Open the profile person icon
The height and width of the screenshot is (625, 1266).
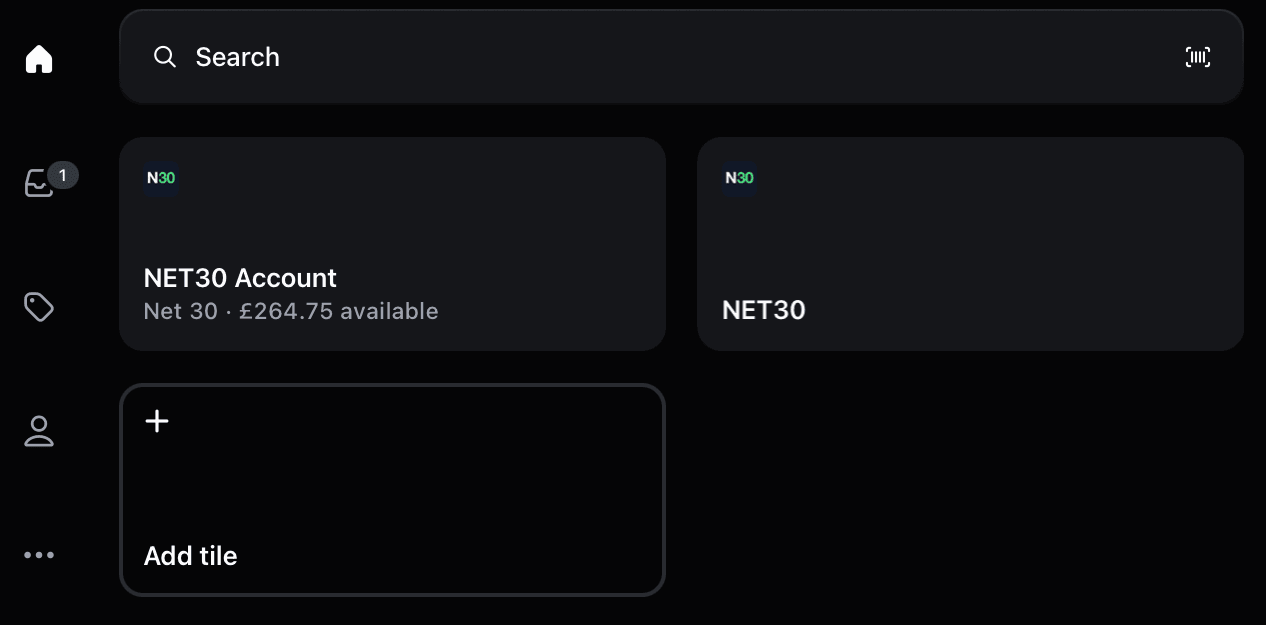click(x=38, y=431)
